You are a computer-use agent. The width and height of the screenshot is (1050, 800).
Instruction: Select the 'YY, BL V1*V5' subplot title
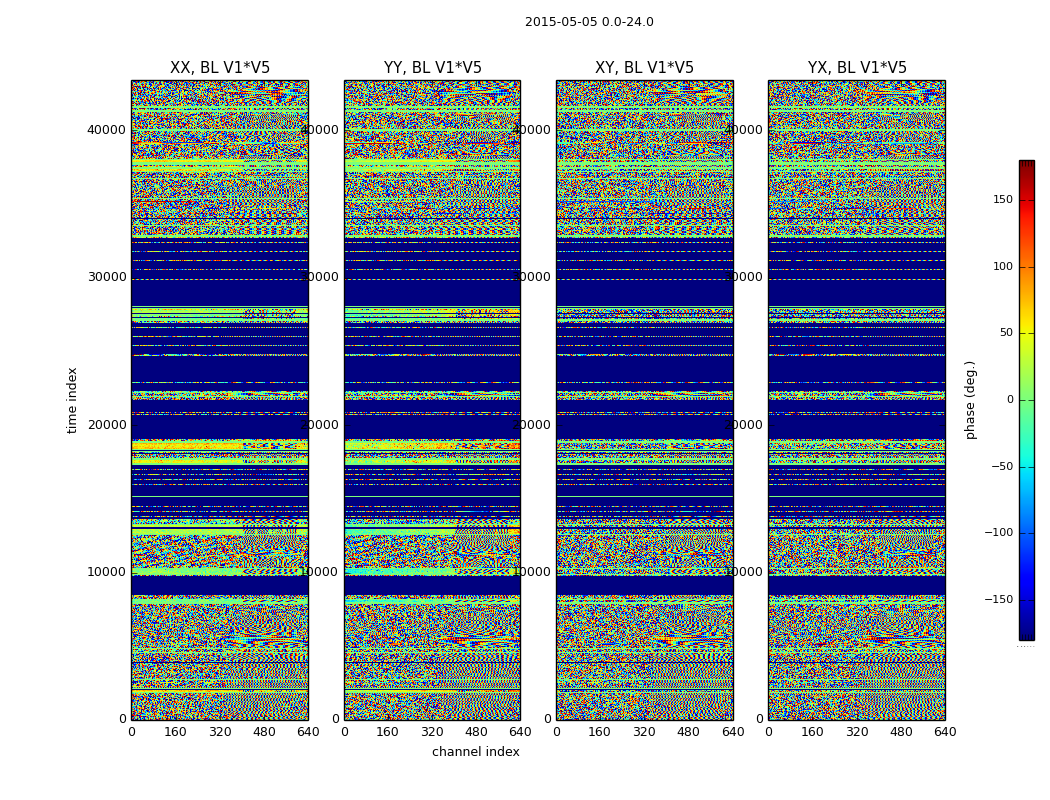coord(432,68)
